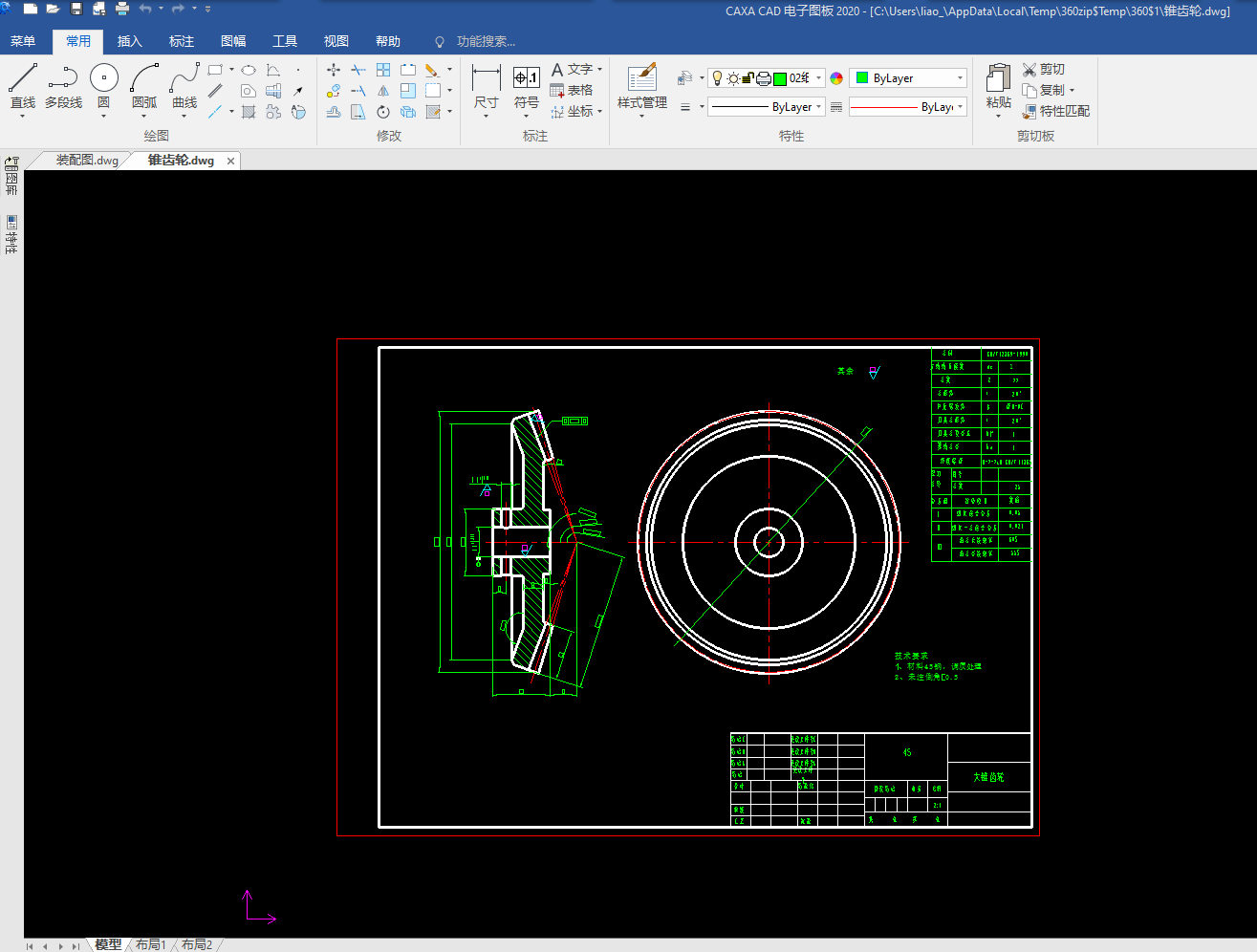Open the rainbow color wheel picker
This screenshot has width=1257, height=952.
pos(836,78)
